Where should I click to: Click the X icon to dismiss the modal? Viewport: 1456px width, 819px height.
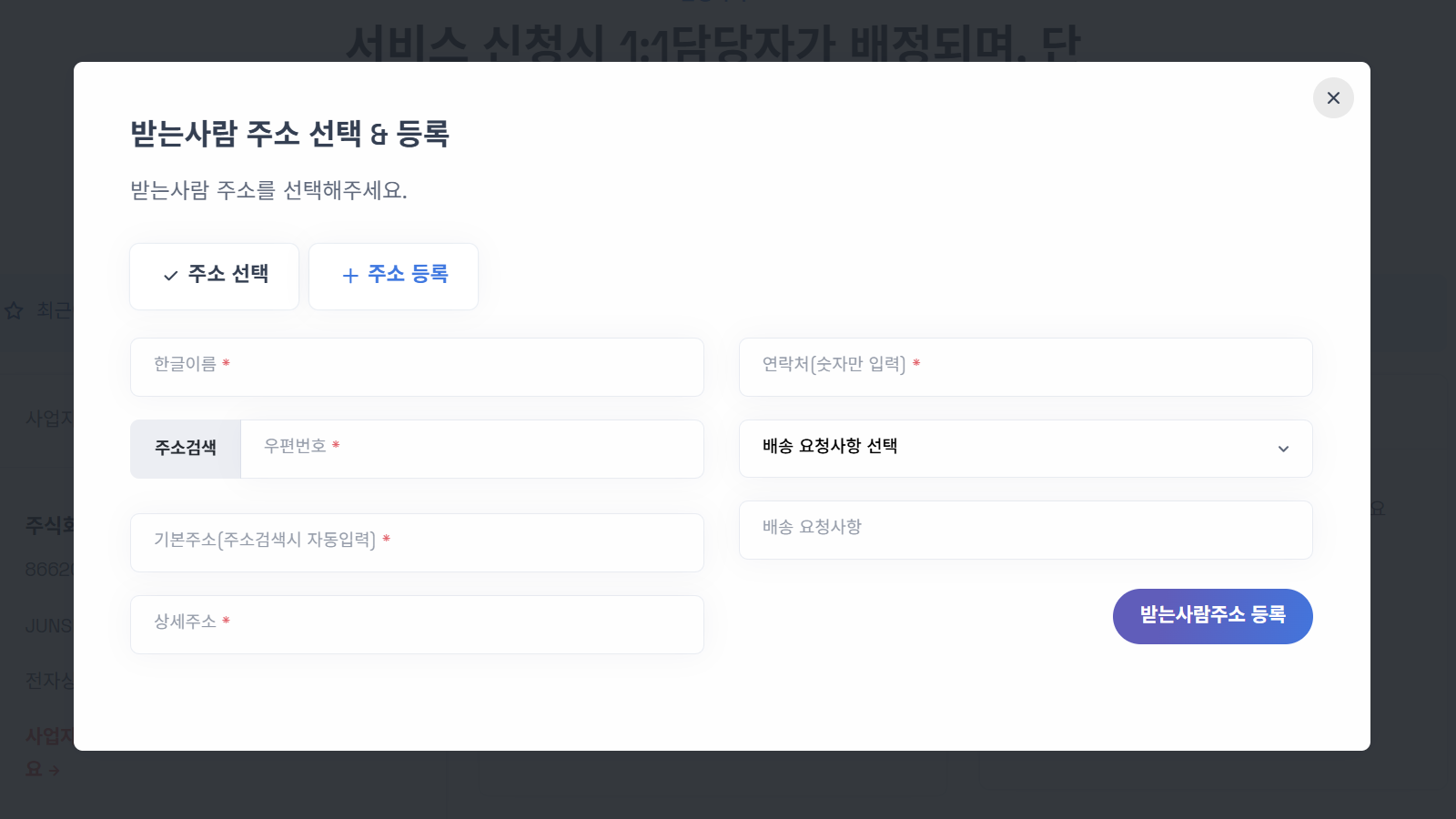[x=1333, y=97]
